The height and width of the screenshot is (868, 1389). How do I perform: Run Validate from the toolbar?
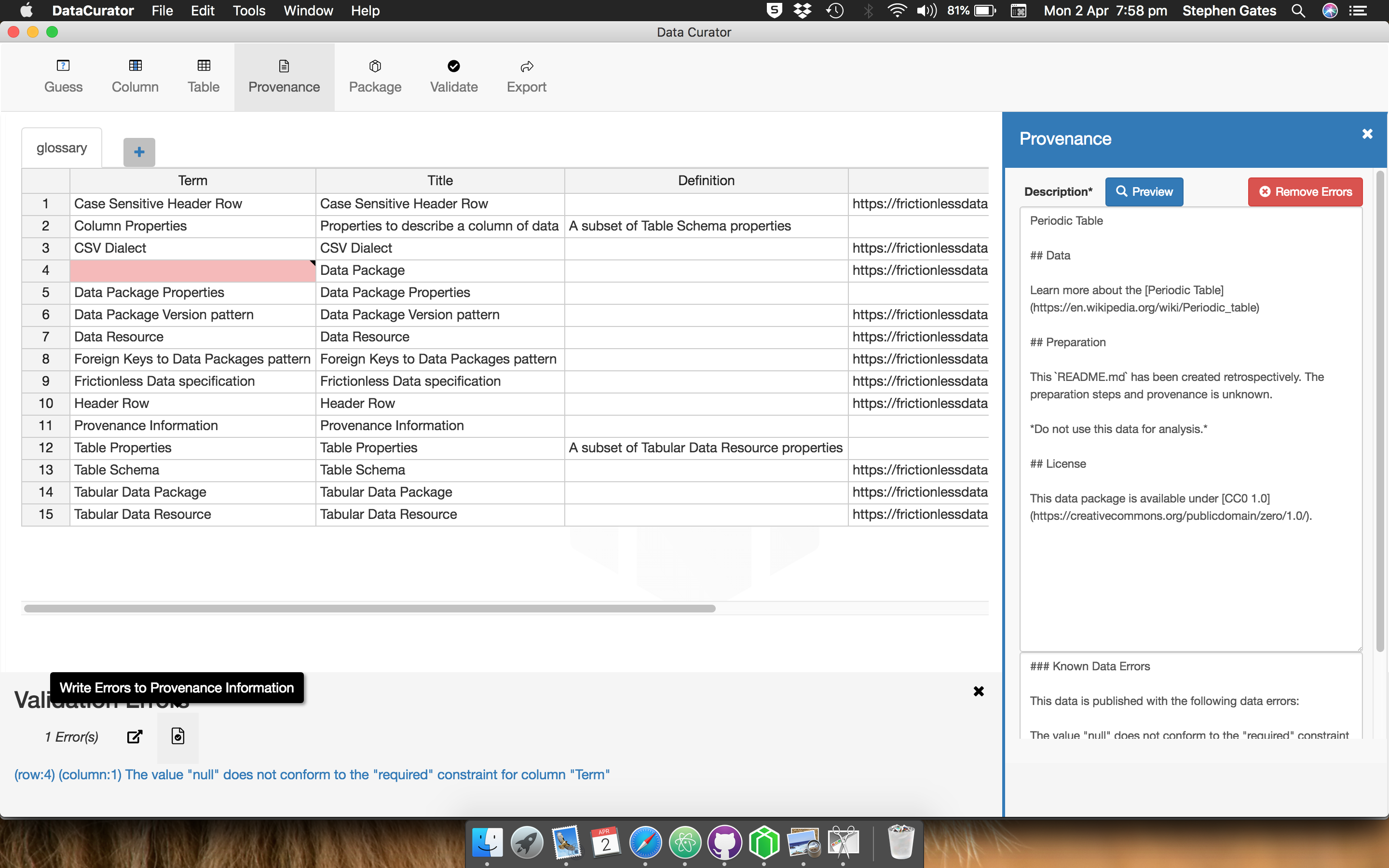pos(453,76)
